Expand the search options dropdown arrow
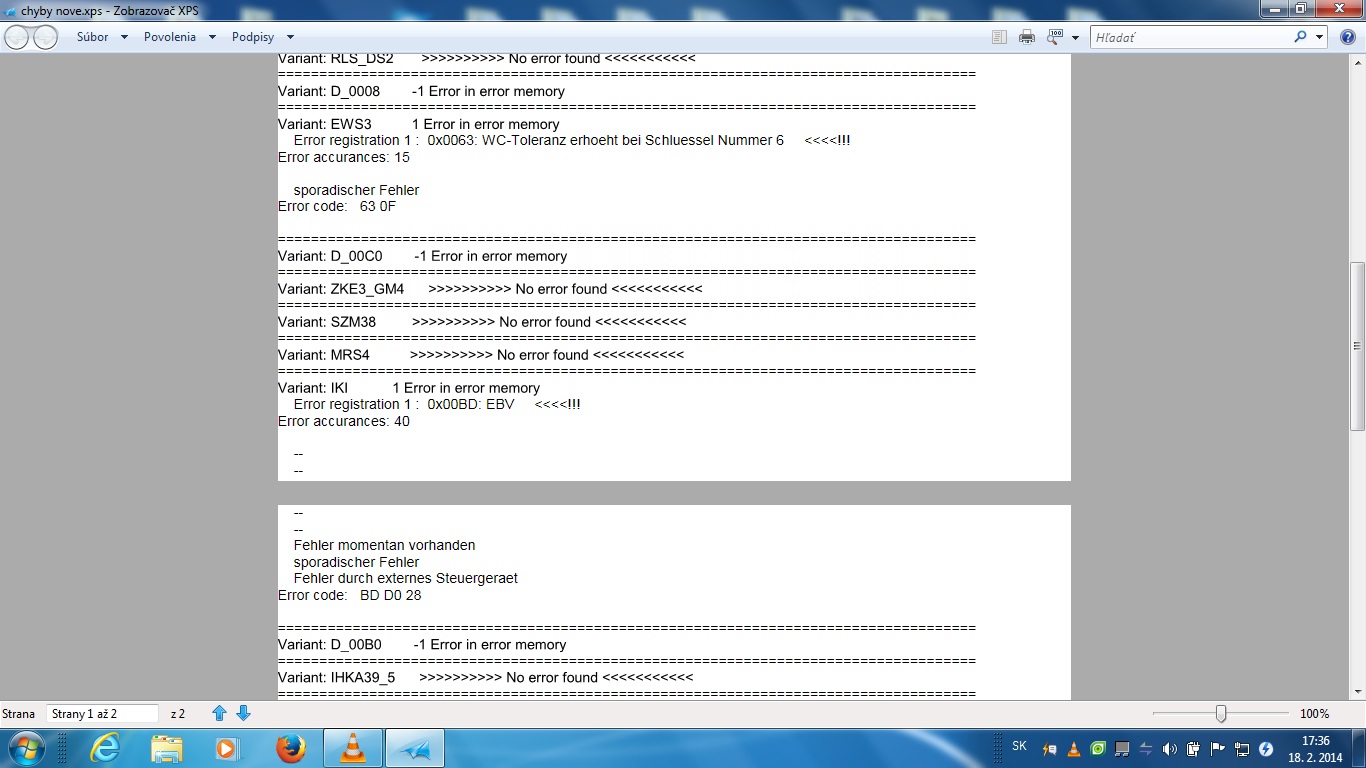Viewport: 1366px width, 768px height. pyautogui.click(x=1319, y=37)
